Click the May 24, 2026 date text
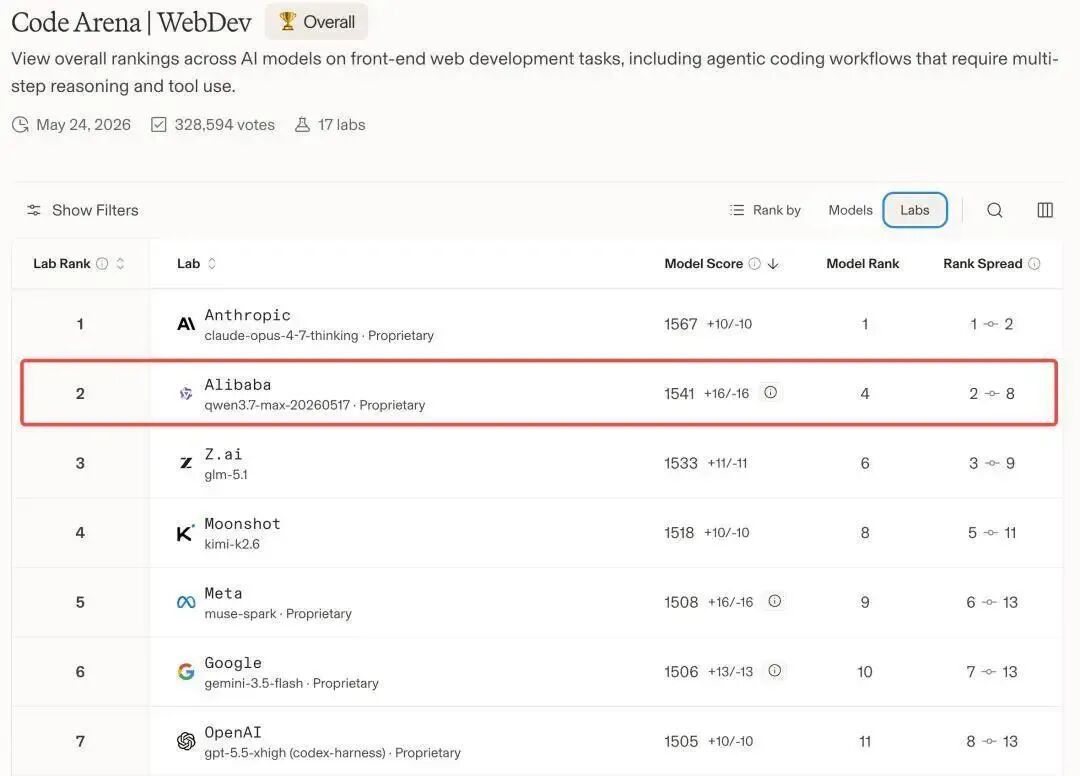 pyautogui.click(x=83, y=125)
